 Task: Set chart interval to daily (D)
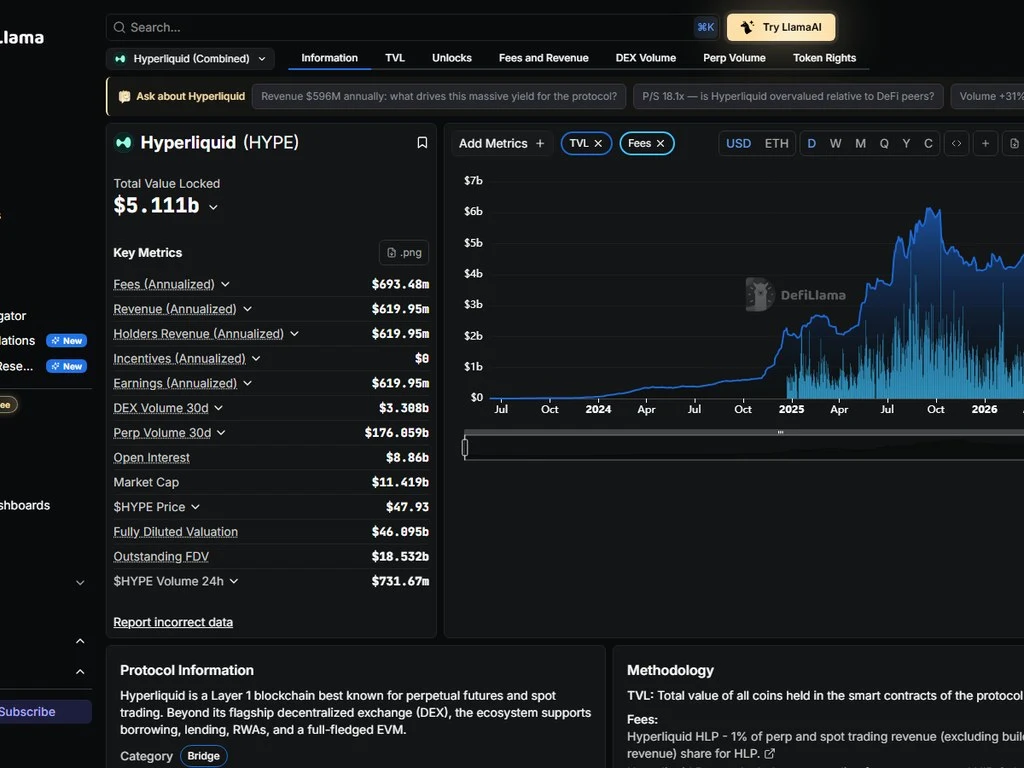pyautogui.click(x=811, y=143)
